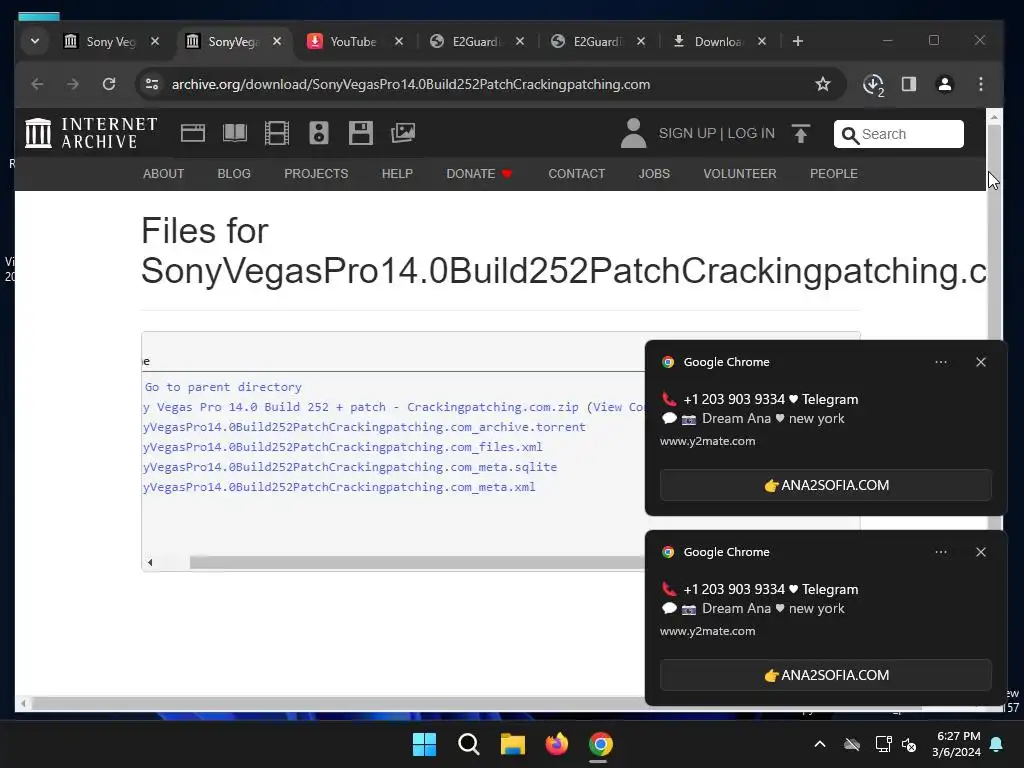The width and height of the screenshot is (1024, 768).
Task: Close the YouTube tab
Action: [x=399, y=41]
